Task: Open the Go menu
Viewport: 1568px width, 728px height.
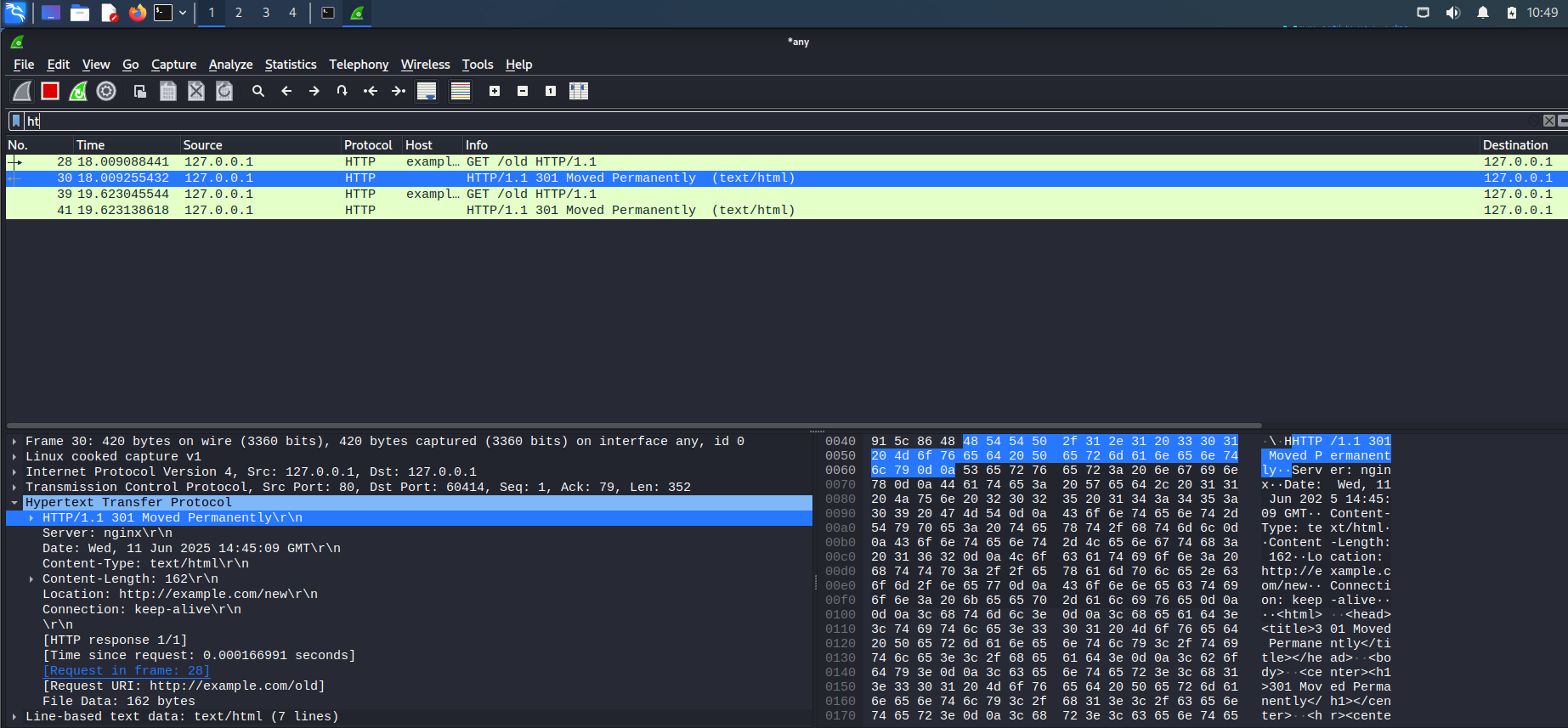Action: click(x=130, y=65)
